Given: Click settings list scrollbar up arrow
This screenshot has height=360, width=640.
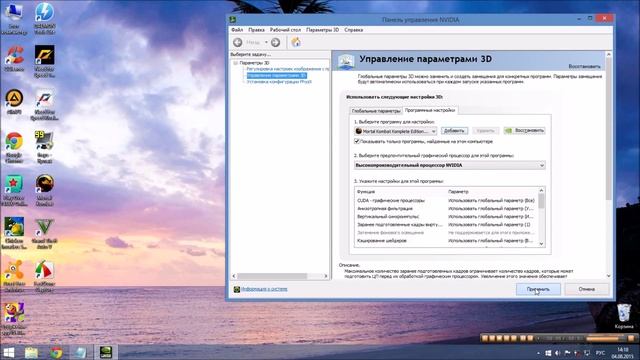Looking at the screenshot, I should pyautogui.click(x=542, y=191).
